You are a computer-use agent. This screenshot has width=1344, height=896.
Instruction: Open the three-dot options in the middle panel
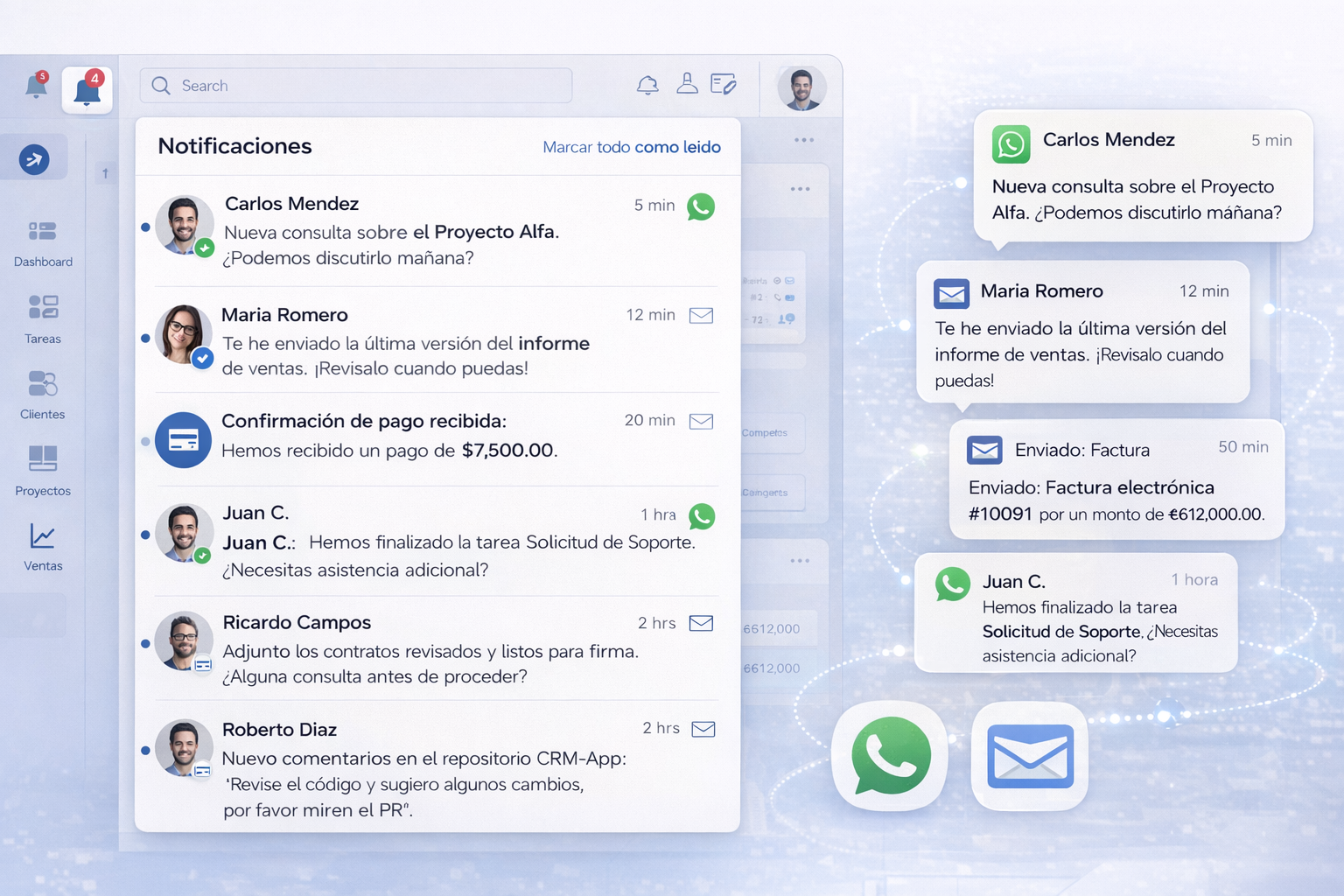[802, 188]
